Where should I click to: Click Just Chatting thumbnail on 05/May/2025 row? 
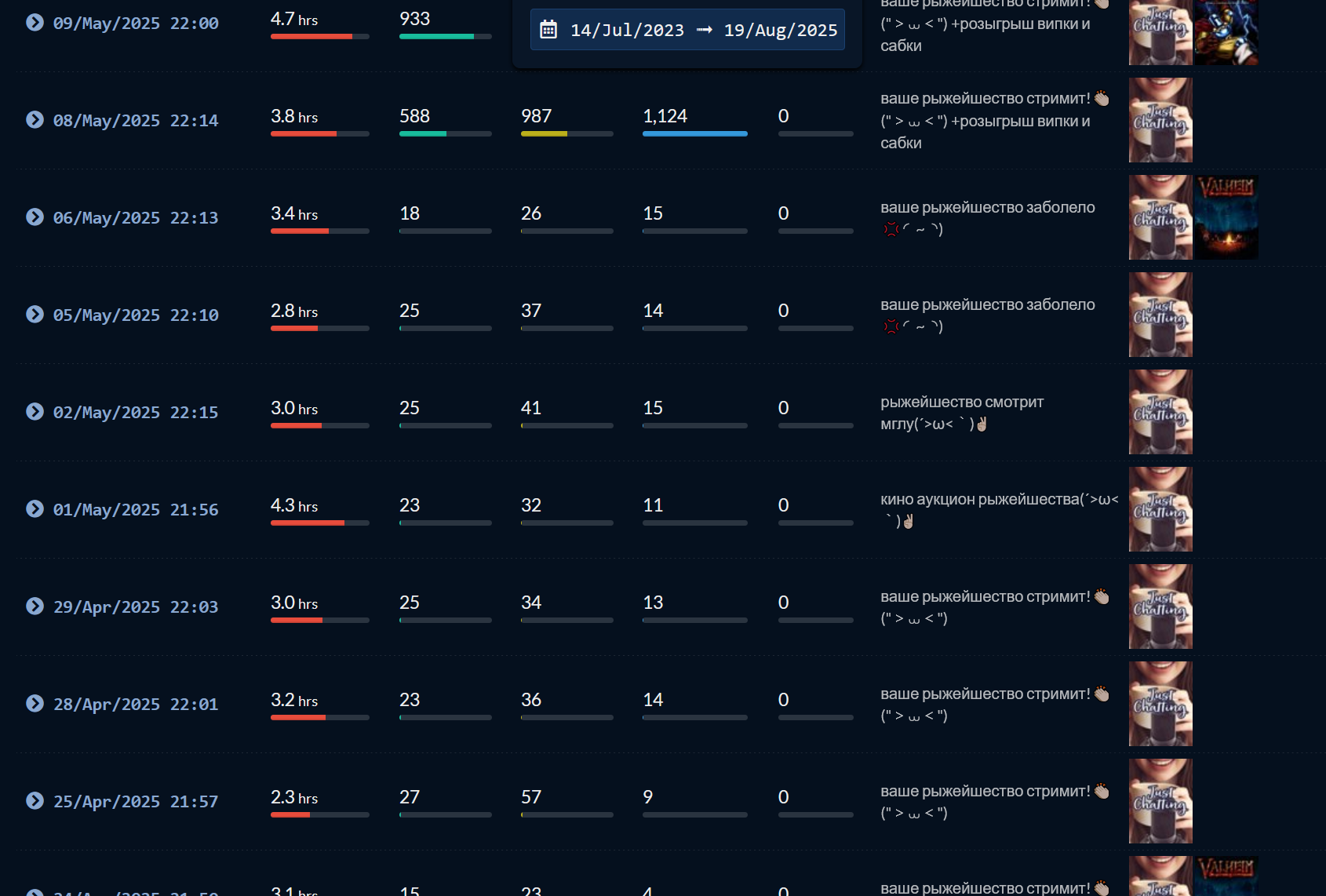[x=1160, y=315]
